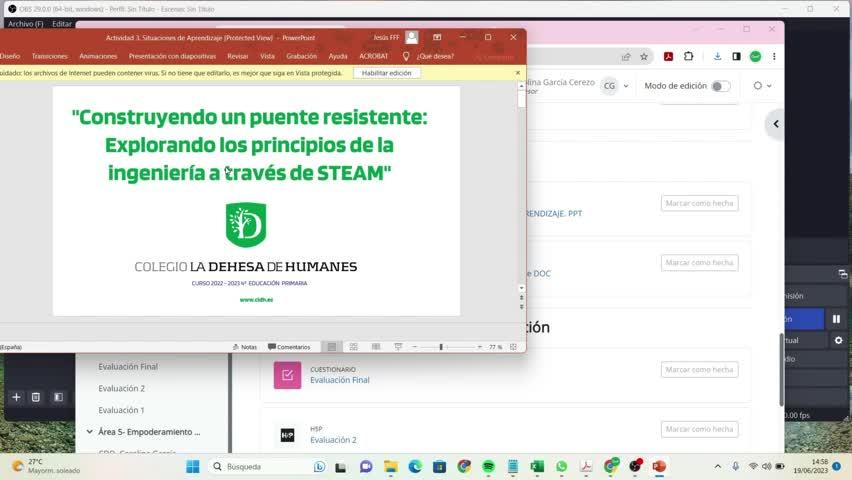This screenshot has width=852, height=480.
Task: Bookmark page with Chrome star icon
Action: click(x=644, y=57)
